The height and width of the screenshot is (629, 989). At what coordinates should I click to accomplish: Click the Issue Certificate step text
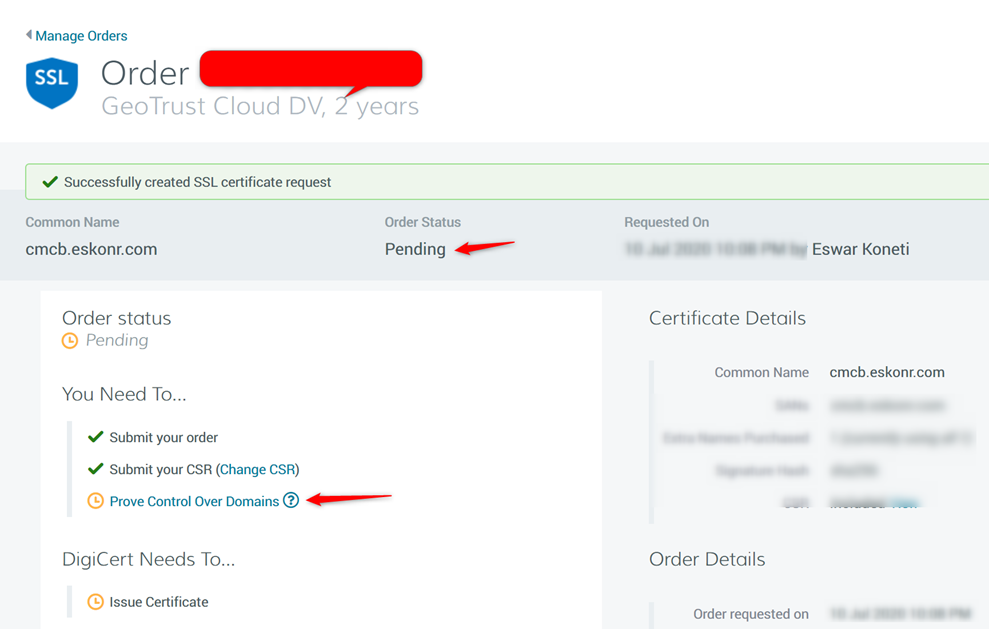click(x=159, y=602)
